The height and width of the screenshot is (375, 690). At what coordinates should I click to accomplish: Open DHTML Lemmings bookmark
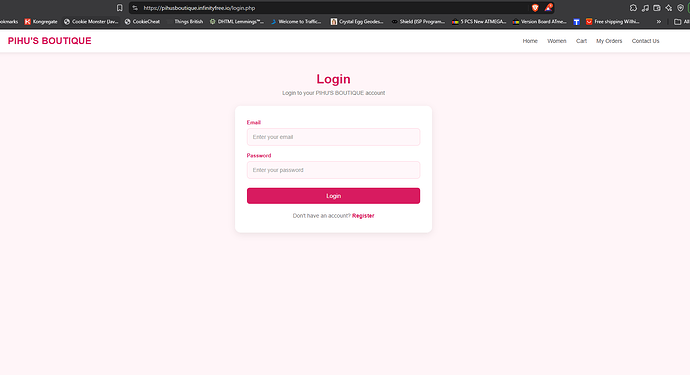[x=237, y=22]
